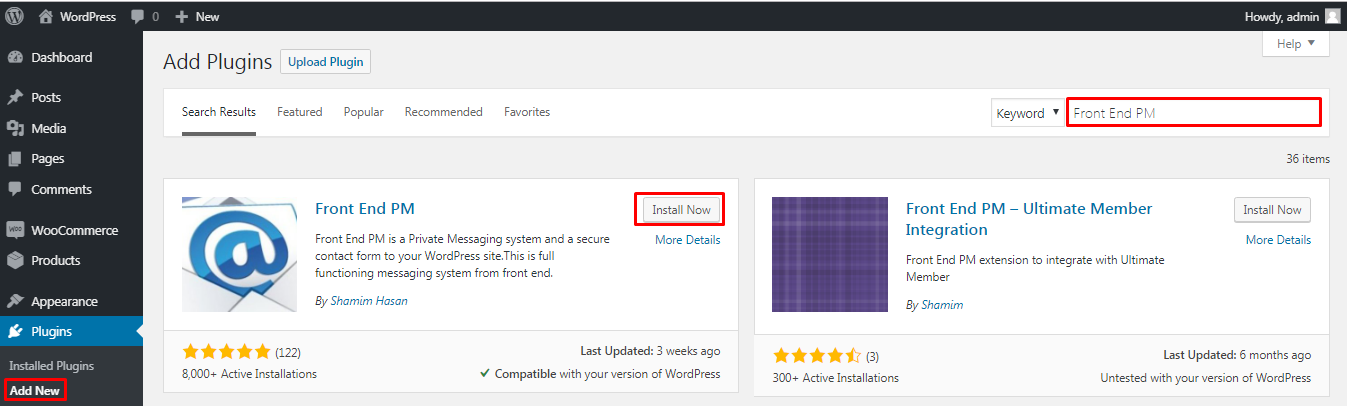The width and height of the screenshot is (1347, 406).
Task: Switch to the Popular tab
Action: coord(364,112)
